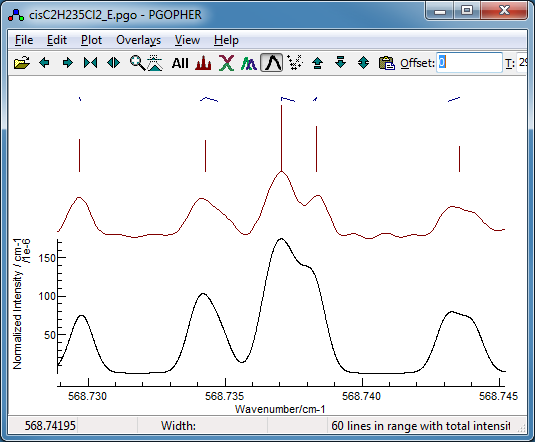The height and width of the screenshot is (442, 535).
Task: Click the All button to show full range
Action: 180,63
